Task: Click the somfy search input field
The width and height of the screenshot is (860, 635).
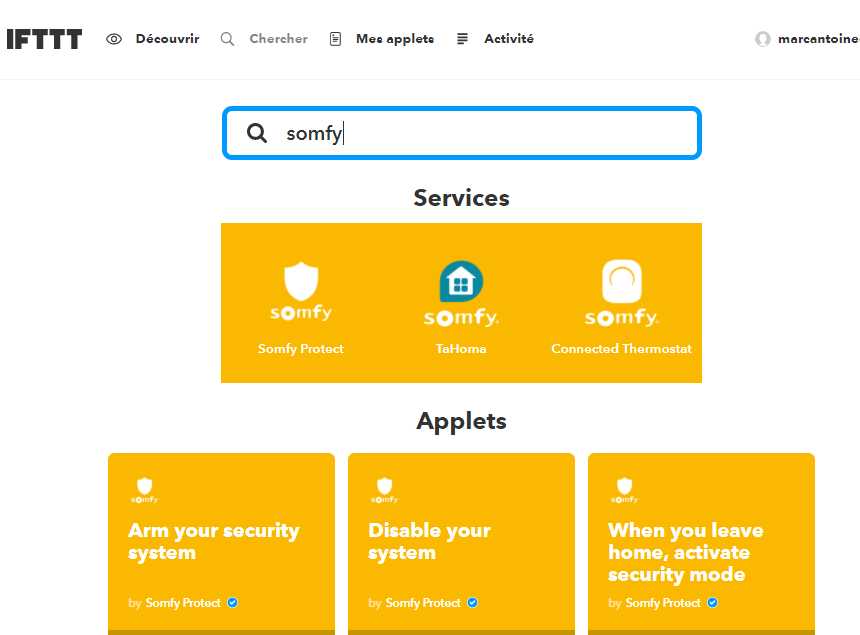Action: 480,133
